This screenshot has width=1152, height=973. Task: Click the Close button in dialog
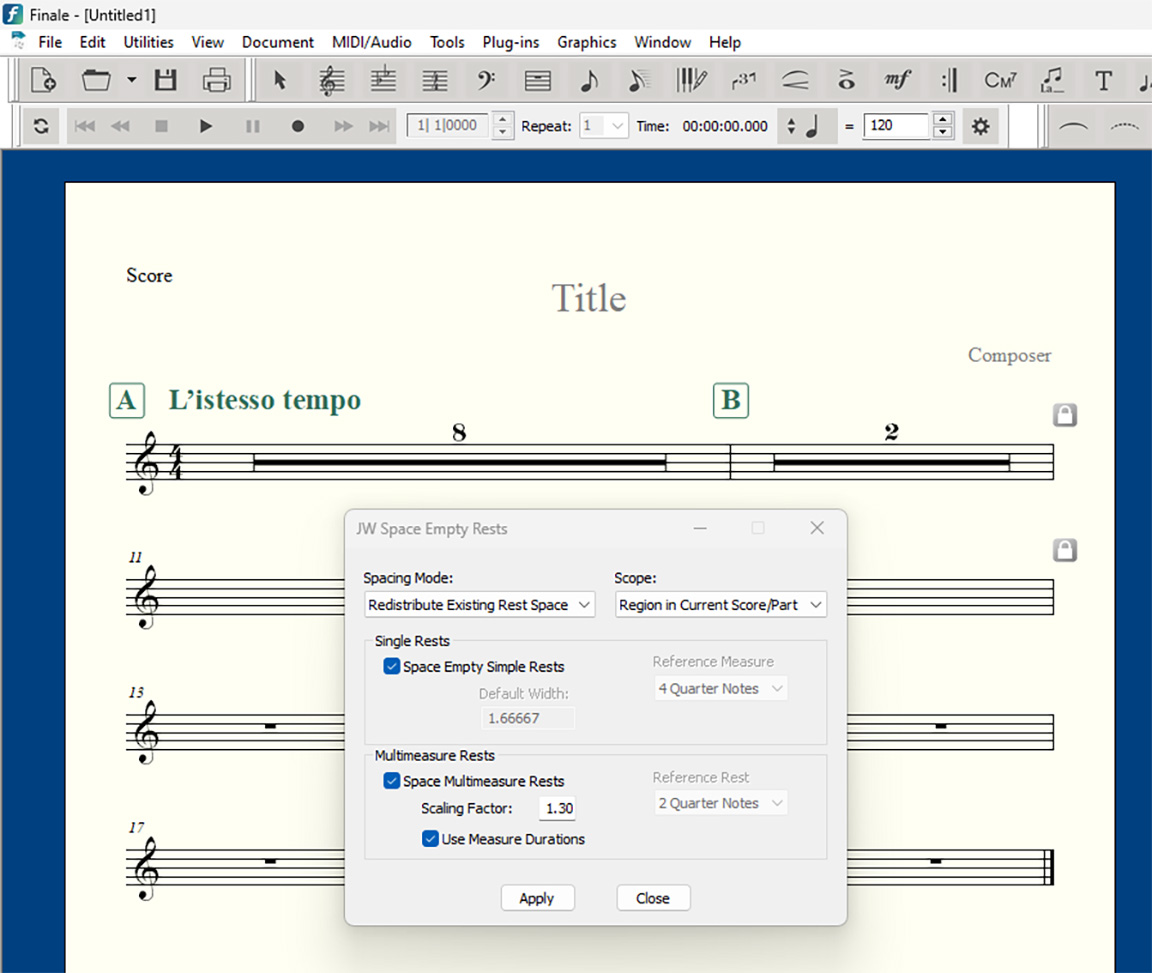[x=653, y=898]
